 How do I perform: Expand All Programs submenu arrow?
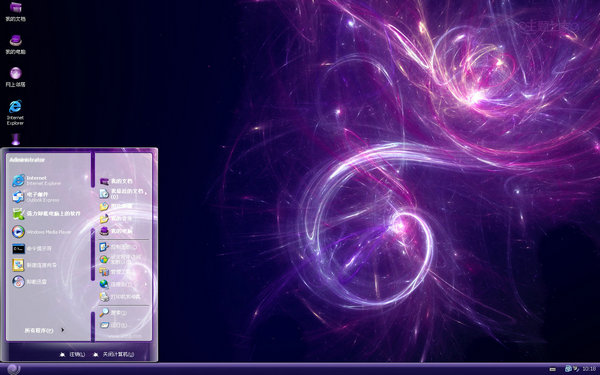[x=62, y=330]
